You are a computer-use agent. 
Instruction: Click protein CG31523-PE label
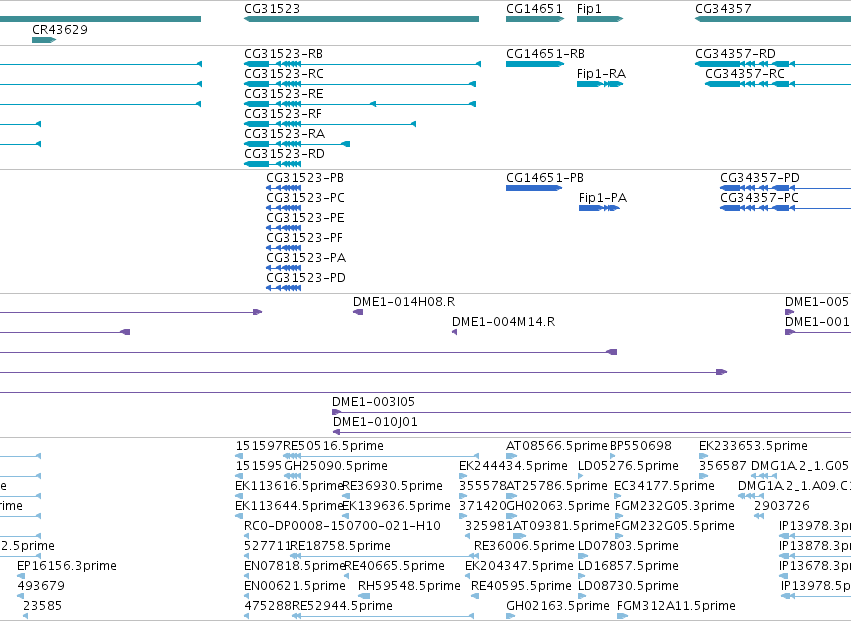pos(306,218)
